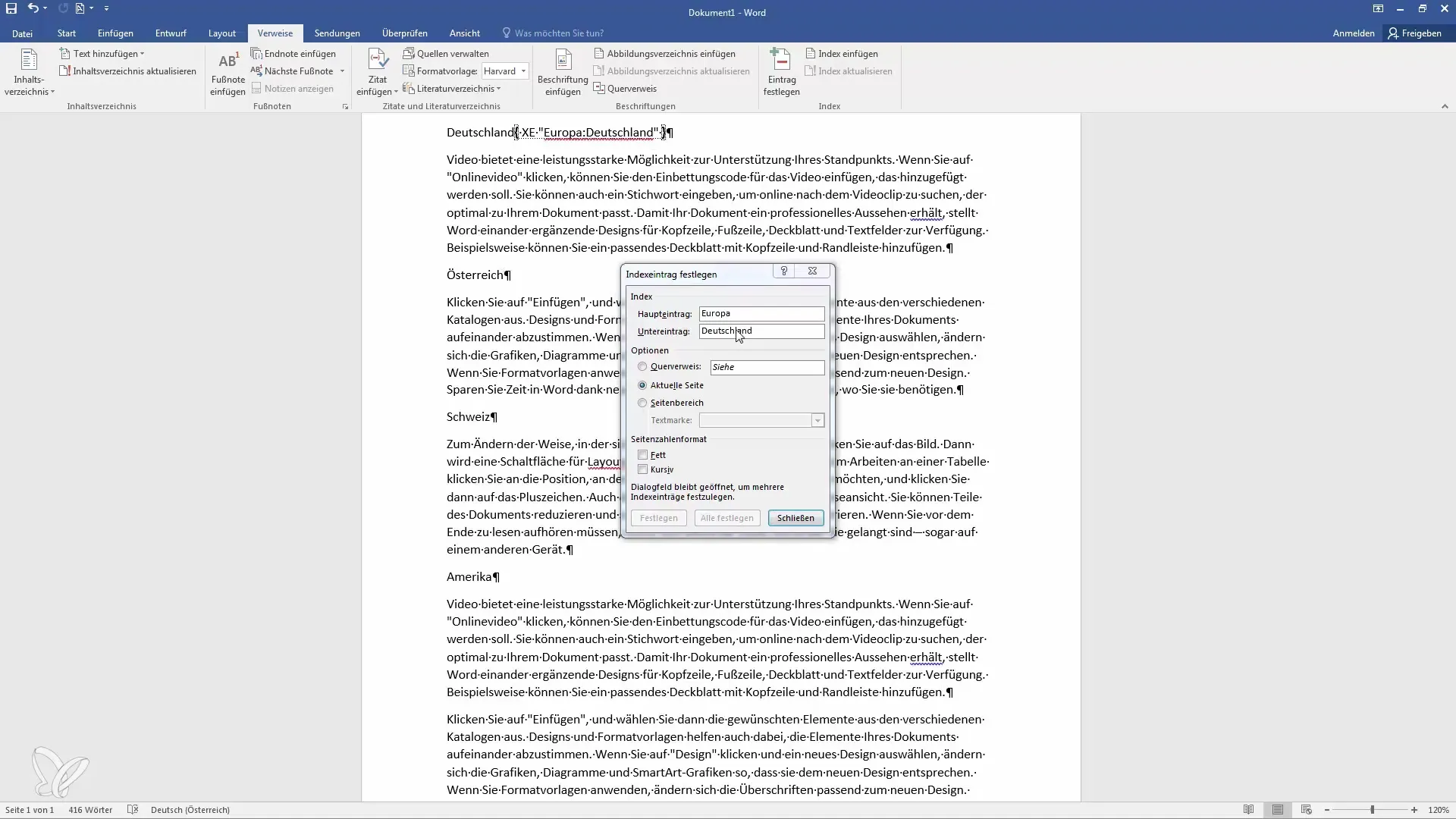
Task: Click the zoom slider handle
Action: click(1372, 810)
